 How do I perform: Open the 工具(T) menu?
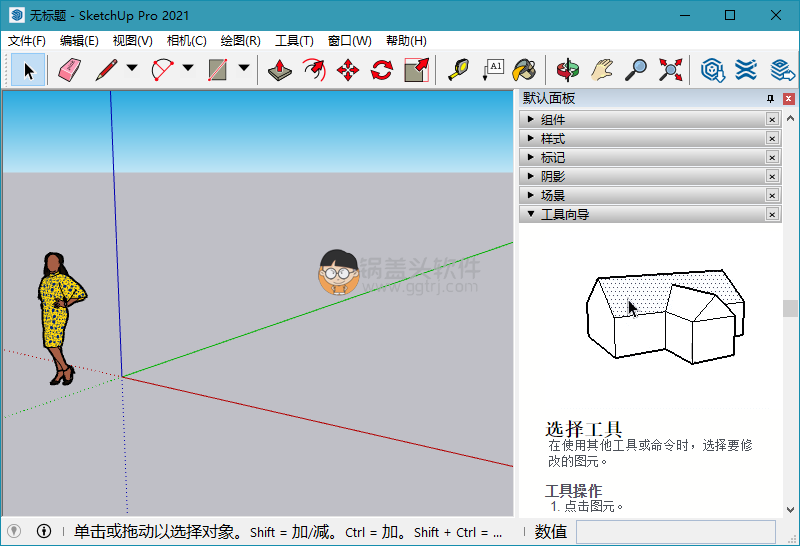point(294,41)
